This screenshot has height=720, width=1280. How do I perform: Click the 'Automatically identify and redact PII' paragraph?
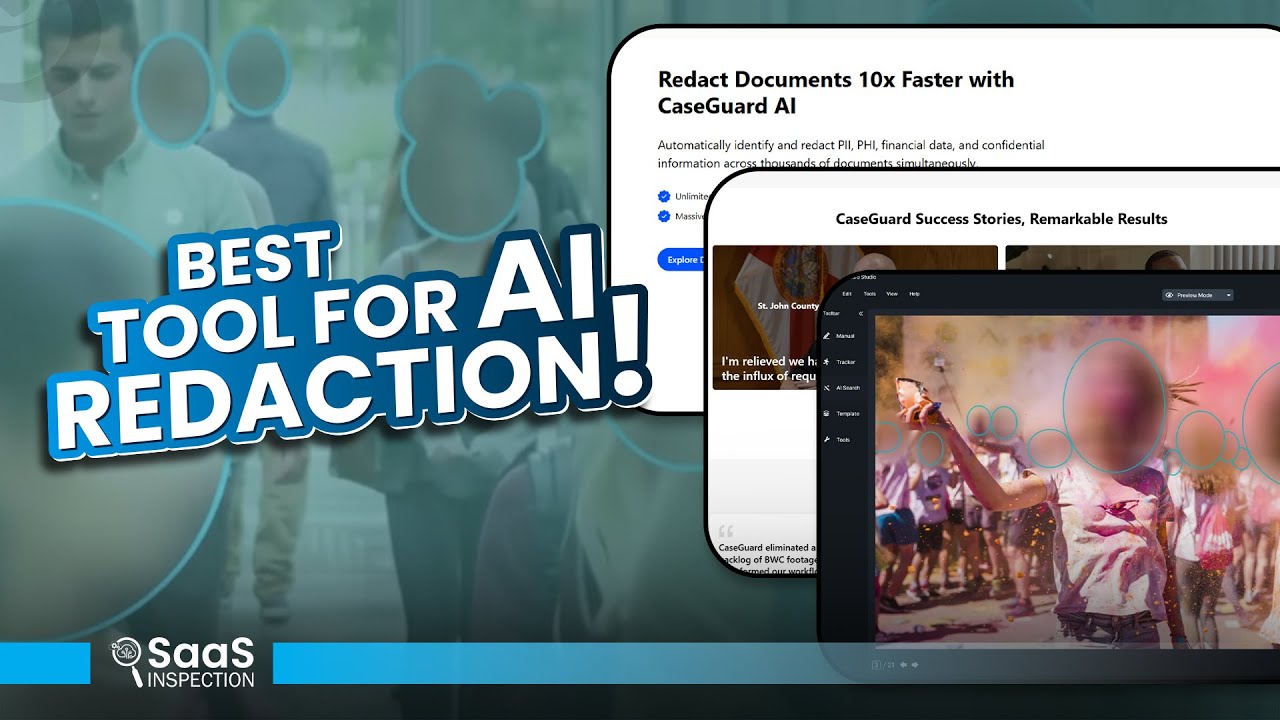coord(851,154)
